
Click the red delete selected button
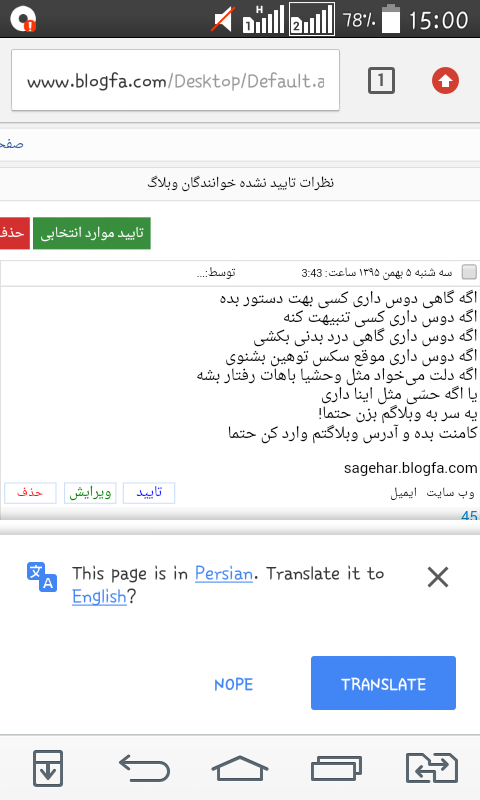(14, 233)
